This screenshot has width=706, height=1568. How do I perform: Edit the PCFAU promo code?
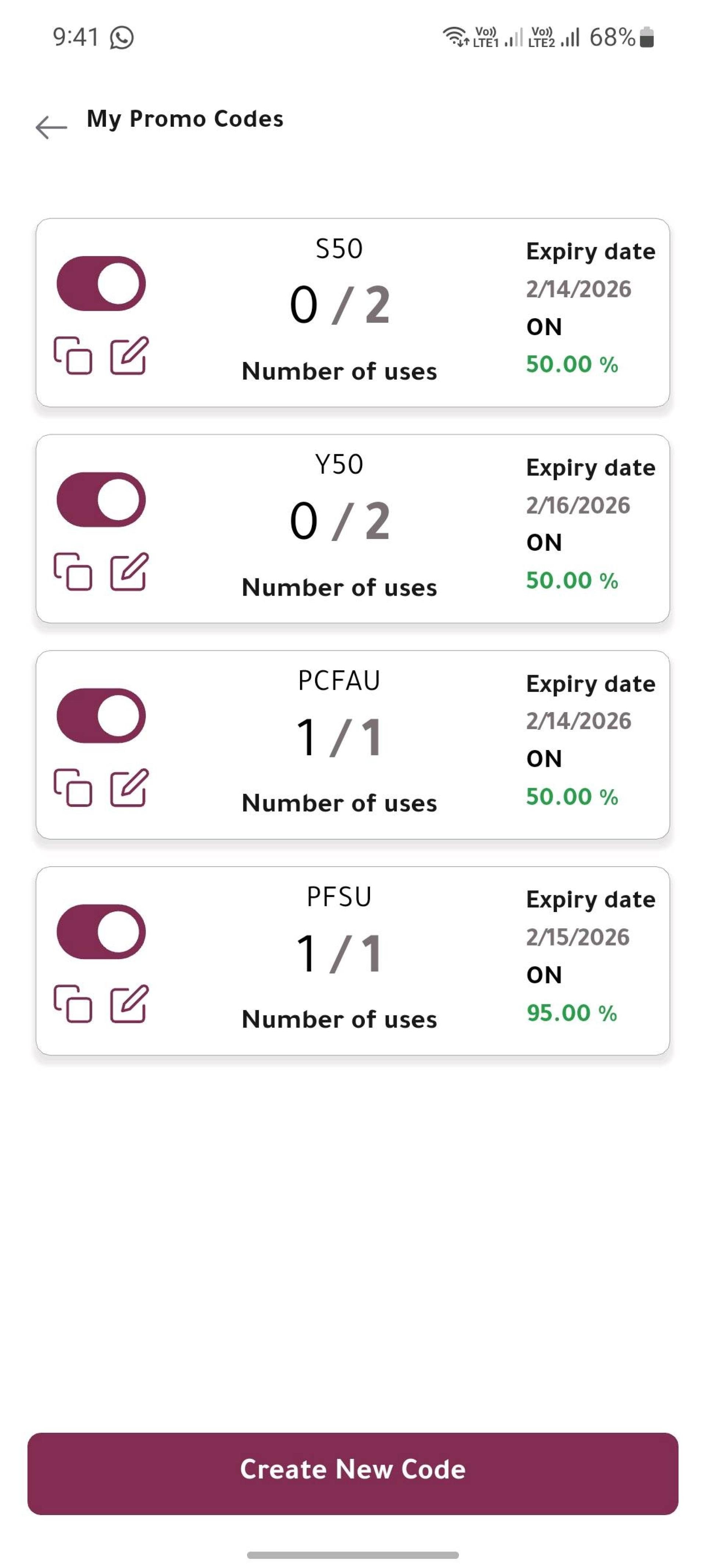pos(129,787)
